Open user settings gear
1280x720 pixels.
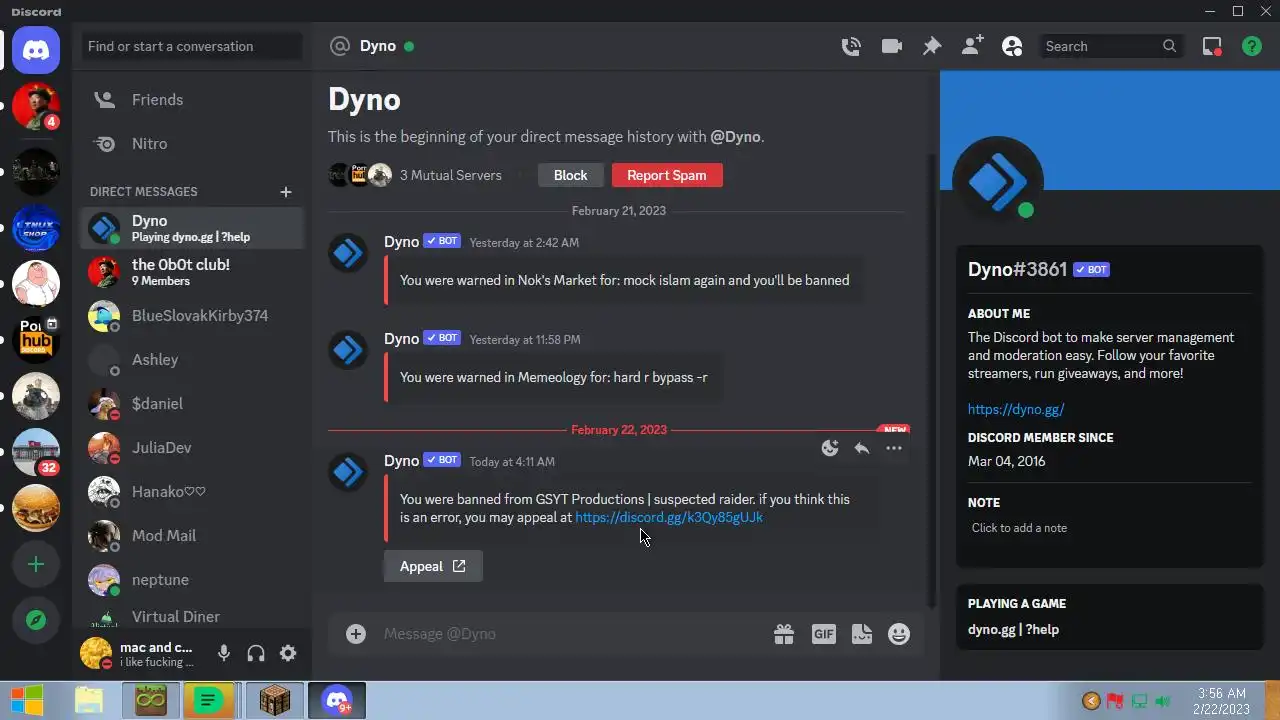pos(288,653)
